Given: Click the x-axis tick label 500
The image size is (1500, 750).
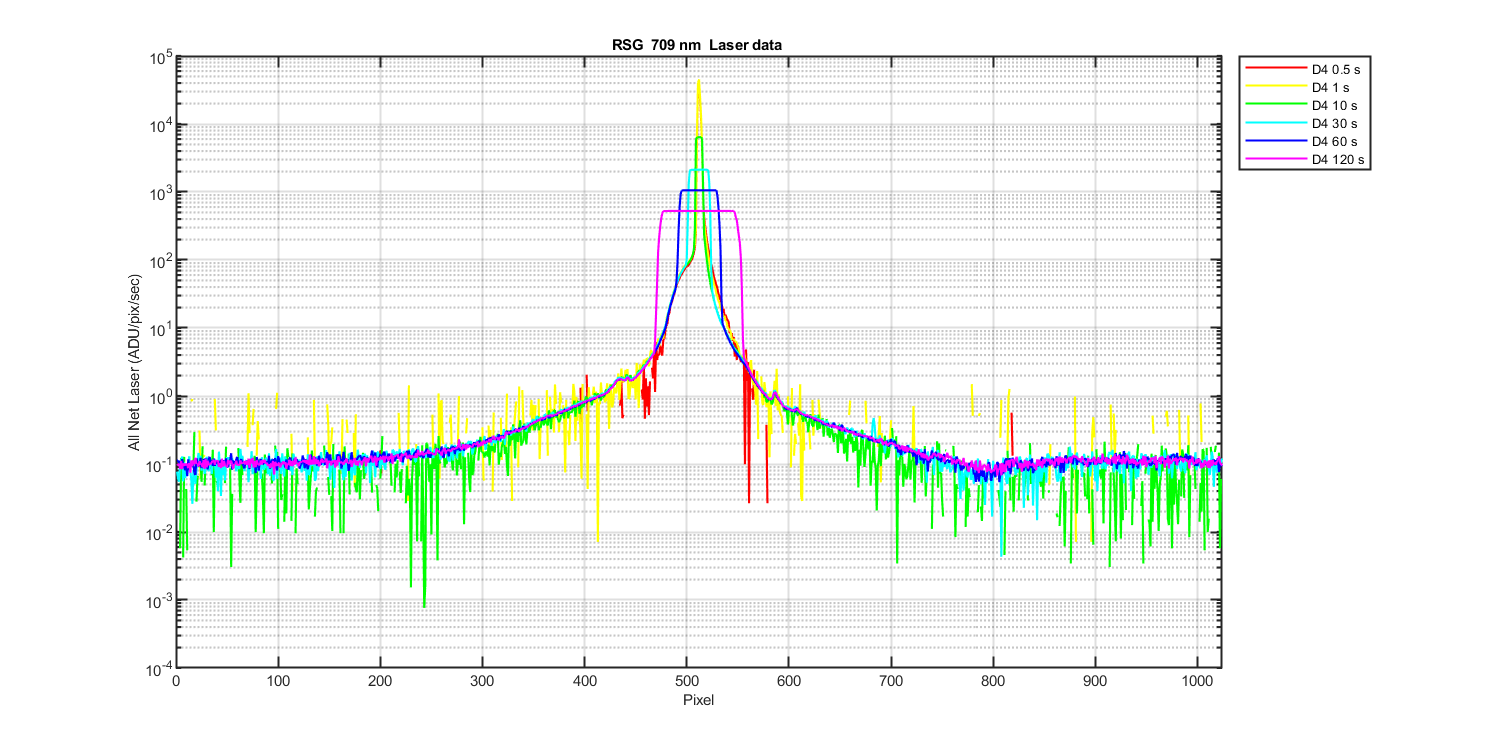Looking at the screenshot, I should point(687,682).
